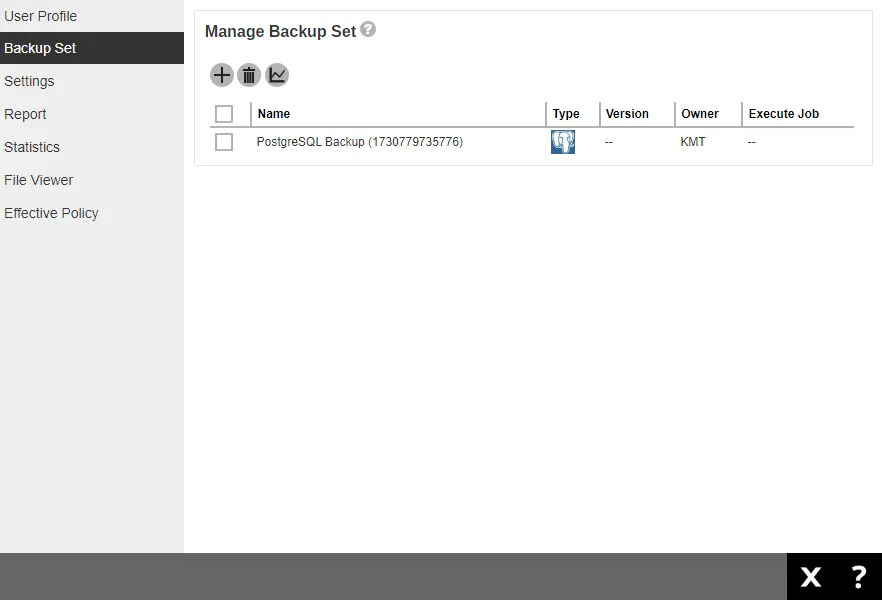Click the help icon beside Manage Backup Set

click(368, 30)
